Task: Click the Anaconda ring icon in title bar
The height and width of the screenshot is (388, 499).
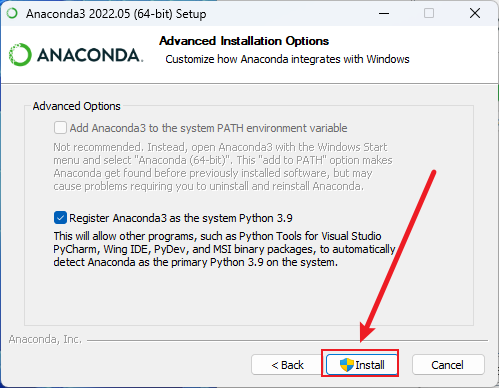Action: [x=12, y=14]
